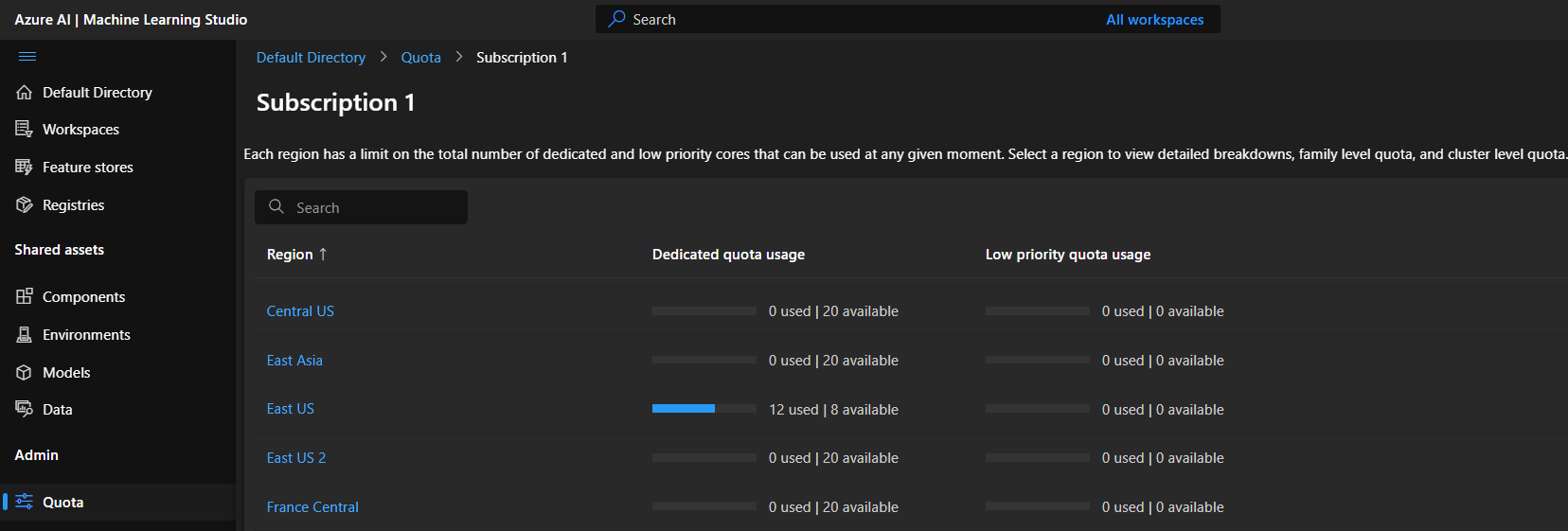Image resolution: width=1568 pixels, height=531 pixels.
Task: Open the Central US region link
Action: tap(300, 311)
